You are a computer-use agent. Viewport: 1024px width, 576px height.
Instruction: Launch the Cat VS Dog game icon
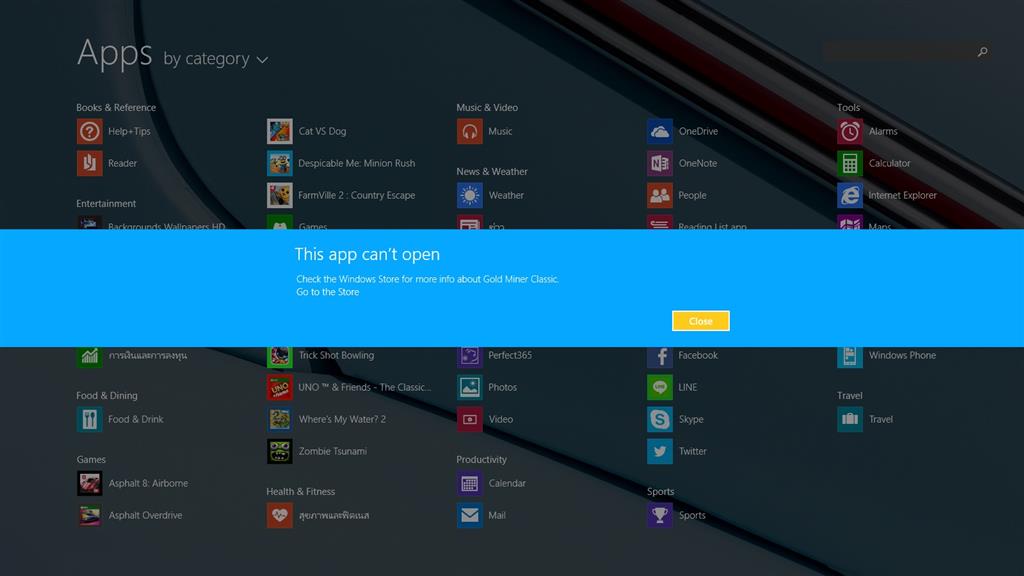280,131
